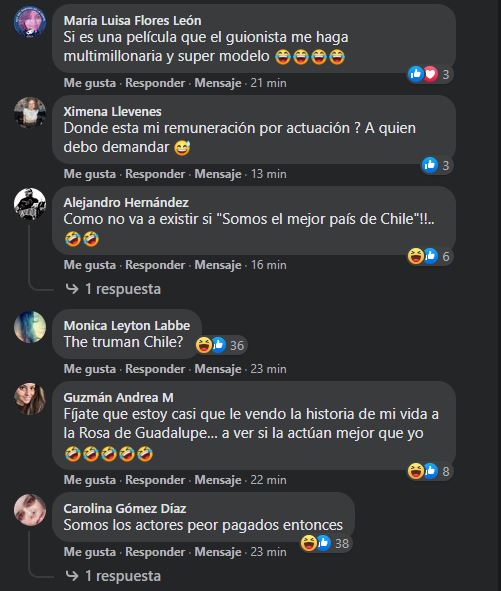Open reactions on Alejandro Hernández's comment

430,256
